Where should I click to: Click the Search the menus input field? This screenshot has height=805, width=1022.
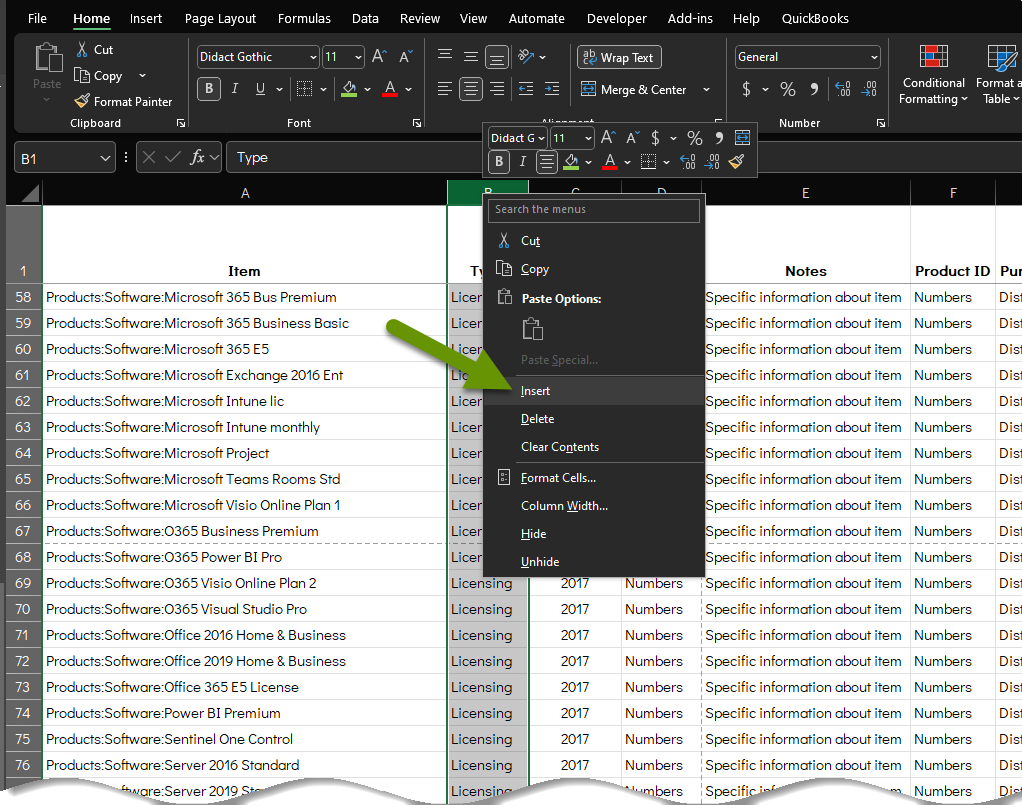(593, 210)
